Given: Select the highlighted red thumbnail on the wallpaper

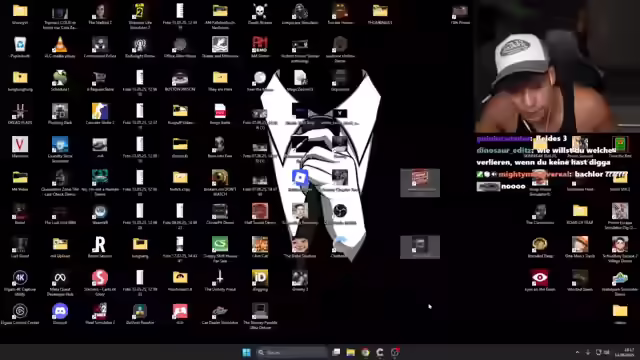Looking at the screenshot, I should (x=420, y=182).
